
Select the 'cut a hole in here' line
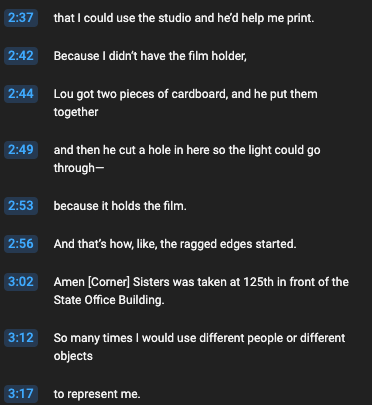pyautogui.click(x=187, y=159)
